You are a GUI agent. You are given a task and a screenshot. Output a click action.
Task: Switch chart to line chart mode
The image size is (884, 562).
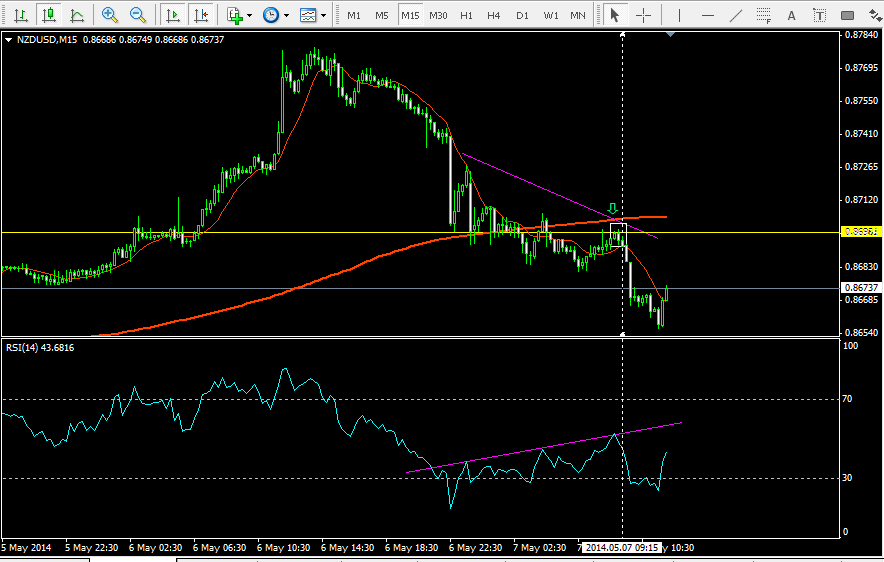[77, 15]
